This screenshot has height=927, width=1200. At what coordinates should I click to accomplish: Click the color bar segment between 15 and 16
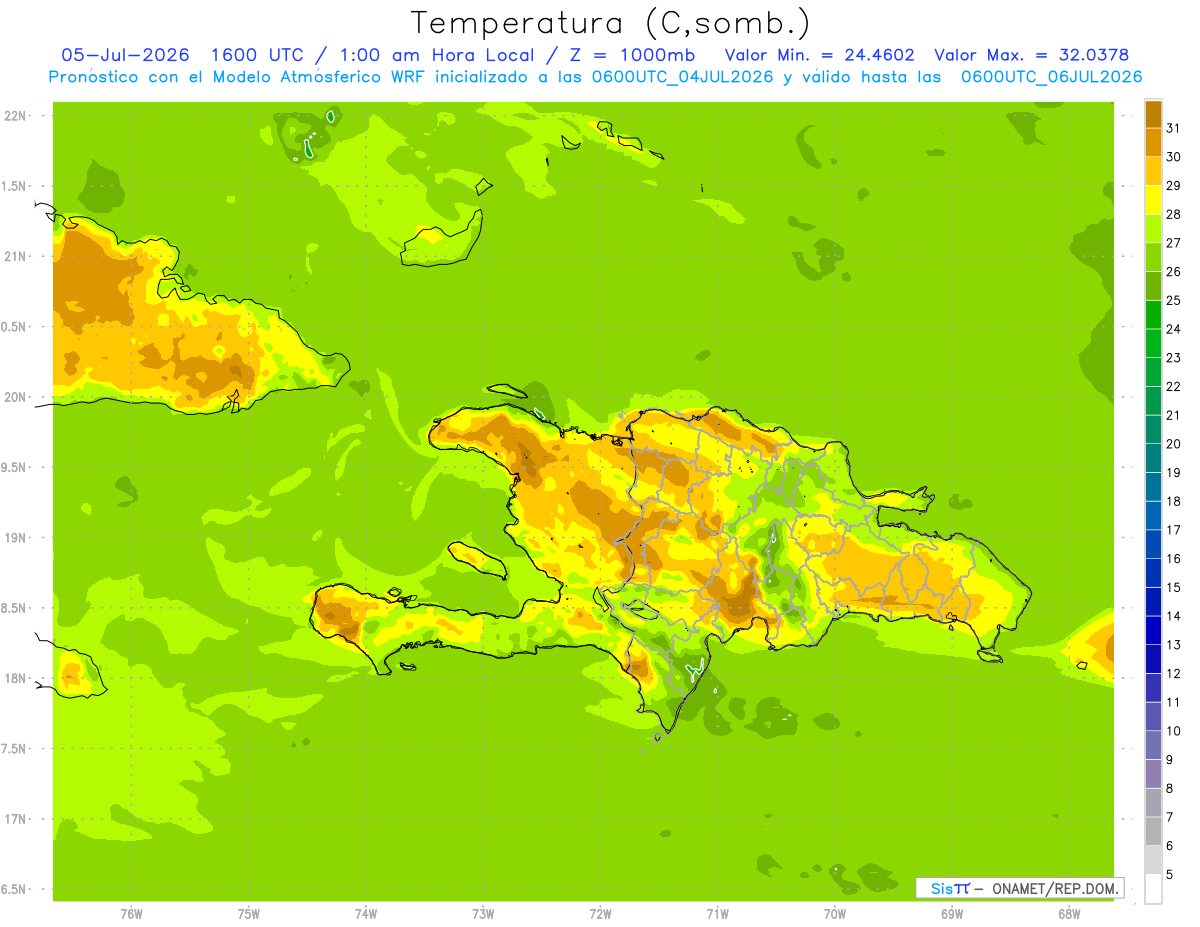(1153, 573)
